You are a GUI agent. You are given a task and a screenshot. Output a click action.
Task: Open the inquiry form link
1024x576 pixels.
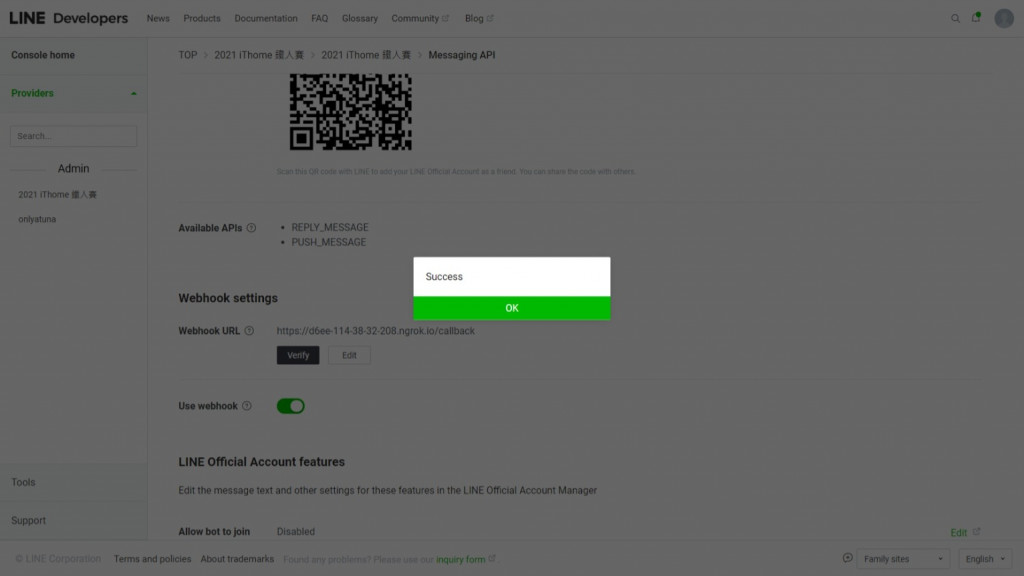click(x=465, y=559)
